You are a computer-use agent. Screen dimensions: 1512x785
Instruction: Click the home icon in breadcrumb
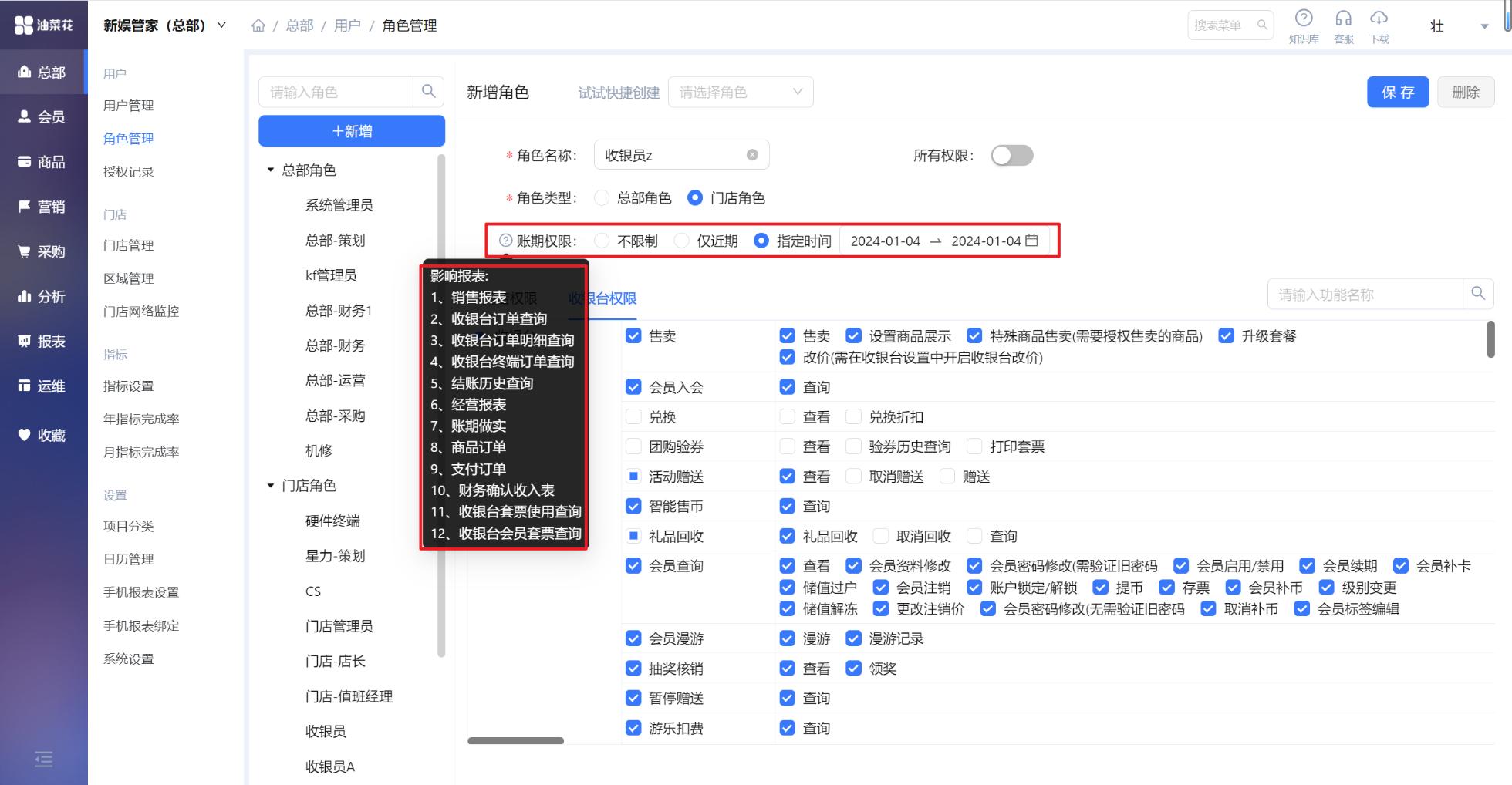click(258, 25)
